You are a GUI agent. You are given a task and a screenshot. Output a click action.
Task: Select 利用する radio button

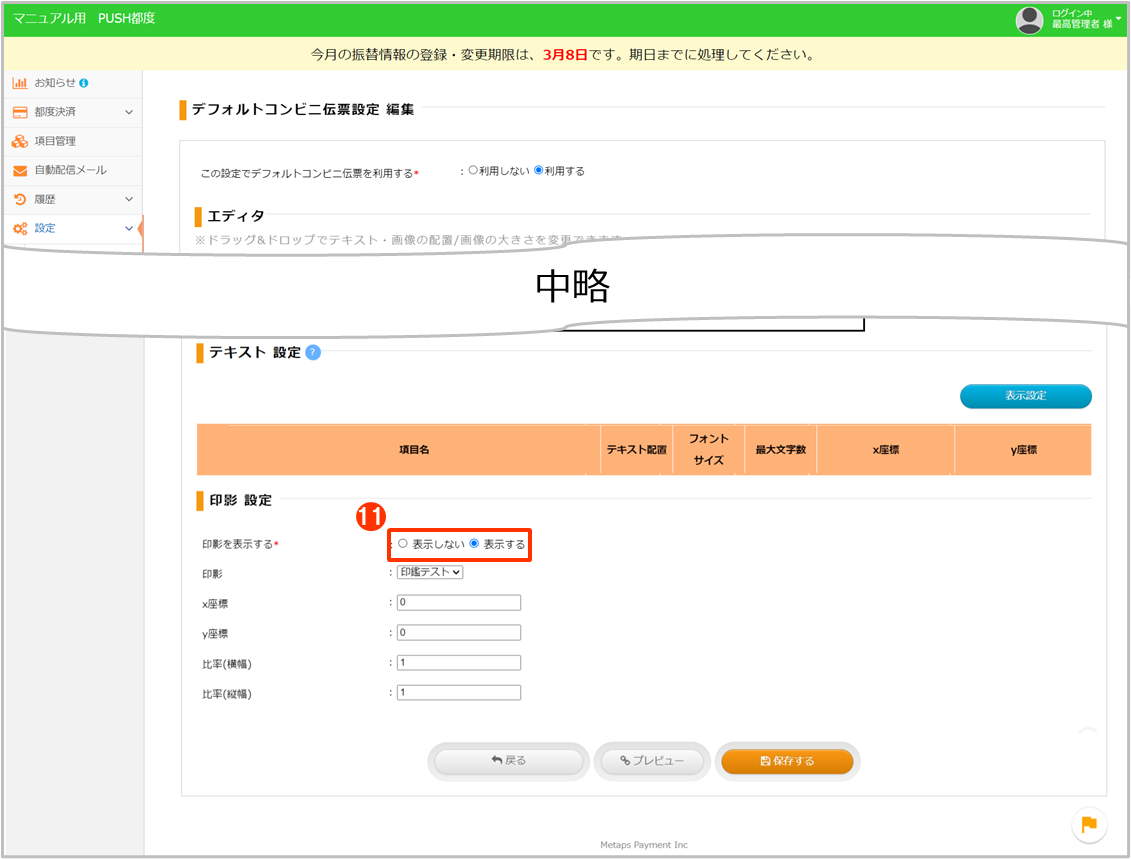539,171
